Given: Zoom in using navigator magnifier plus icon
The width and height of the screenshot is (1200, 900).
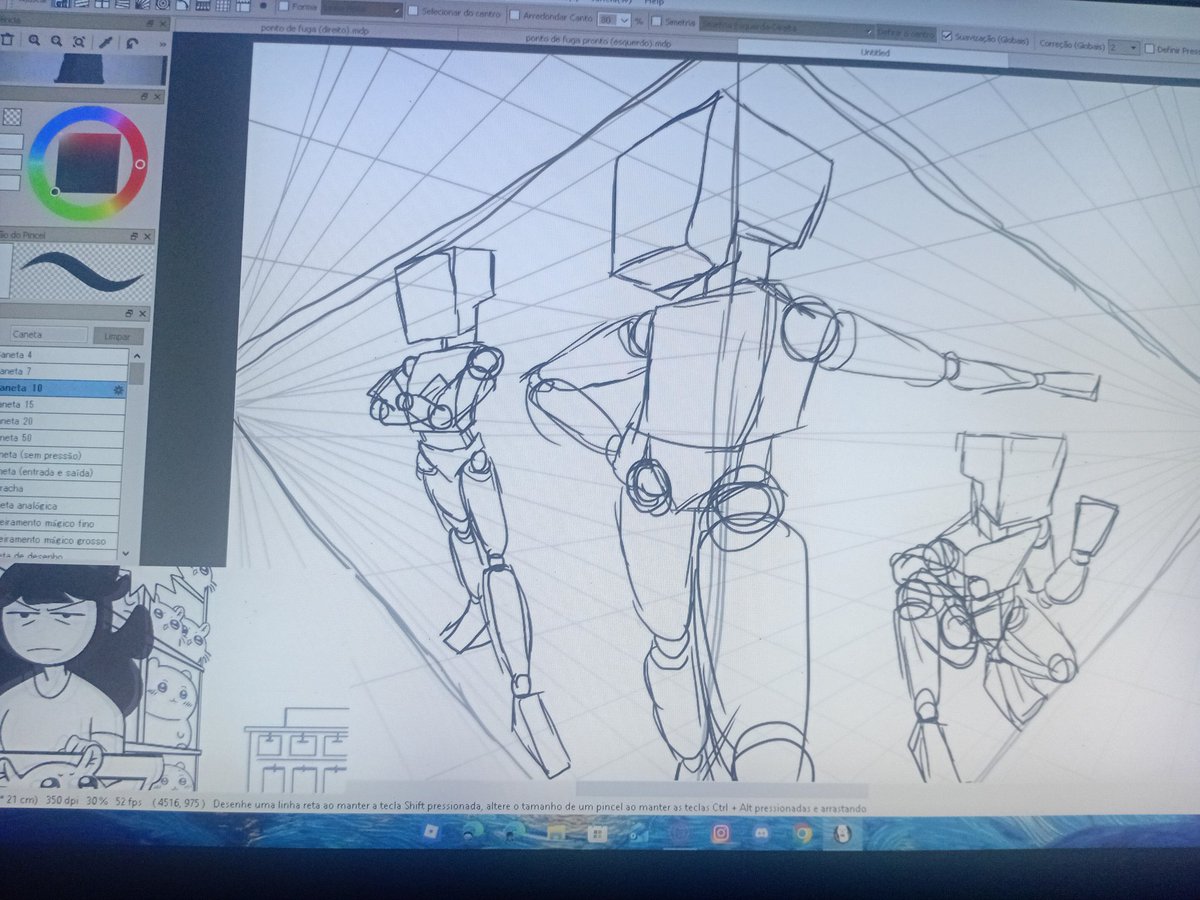Looking at the screenshot, I should (x=34, y=40).
